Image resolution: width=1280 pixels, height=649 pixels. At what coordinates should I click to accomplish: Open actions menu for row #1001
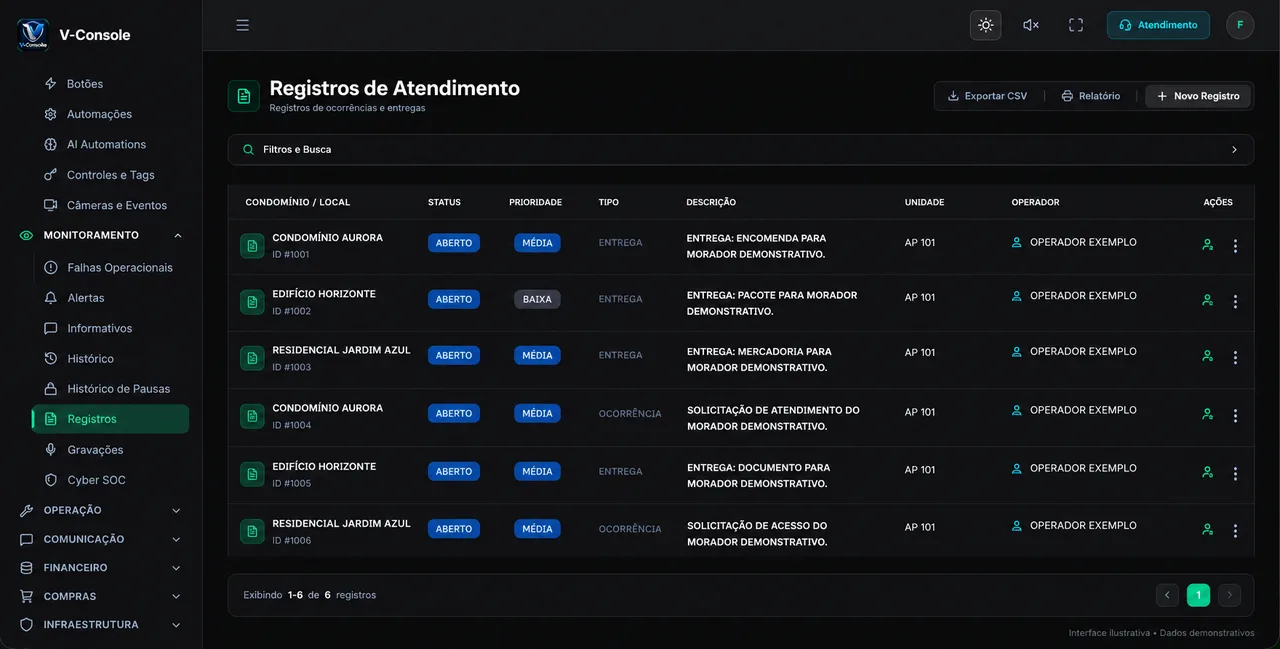point(1235,246)
